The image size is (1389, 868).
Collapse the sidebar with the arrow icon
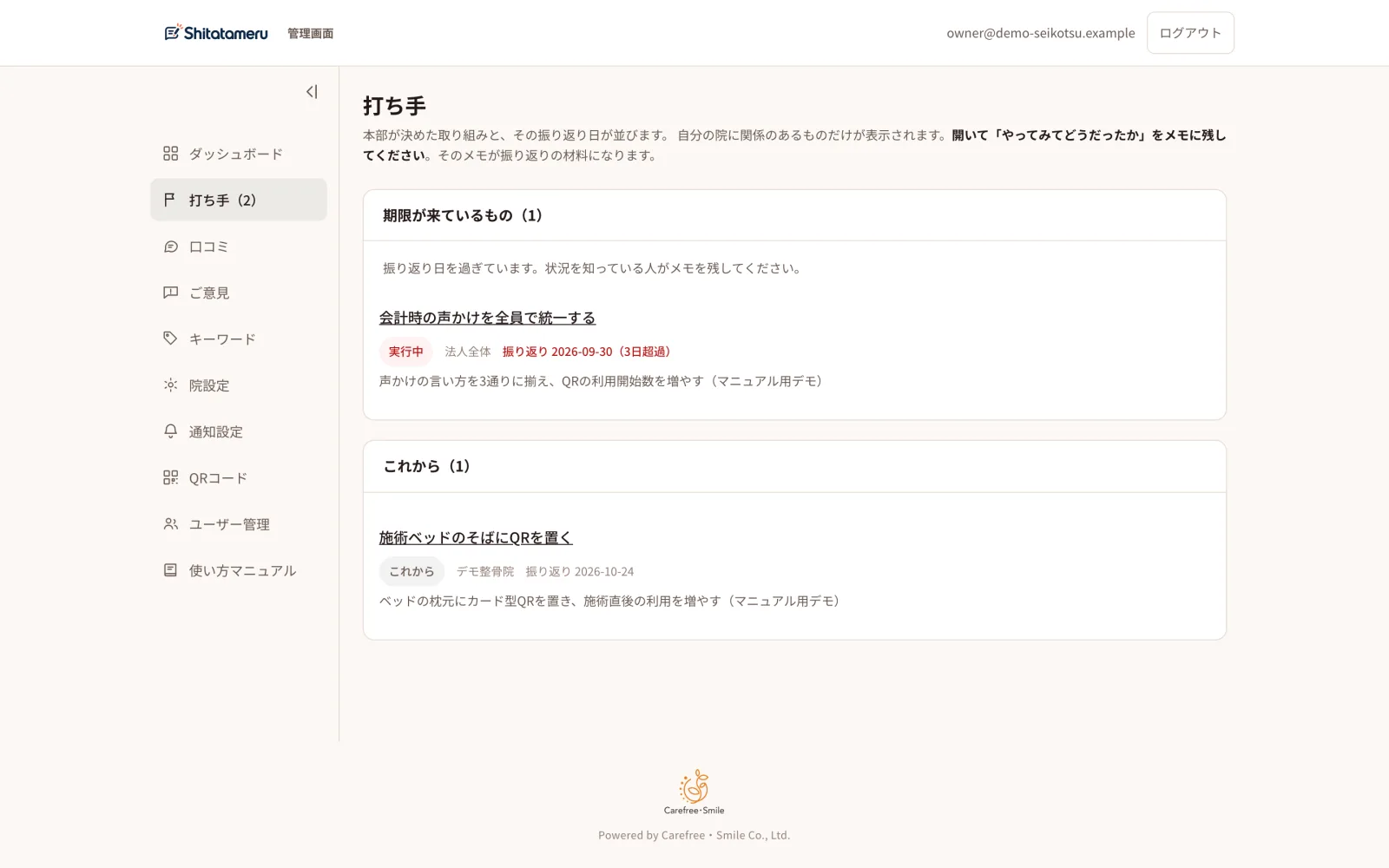(312, 92)
